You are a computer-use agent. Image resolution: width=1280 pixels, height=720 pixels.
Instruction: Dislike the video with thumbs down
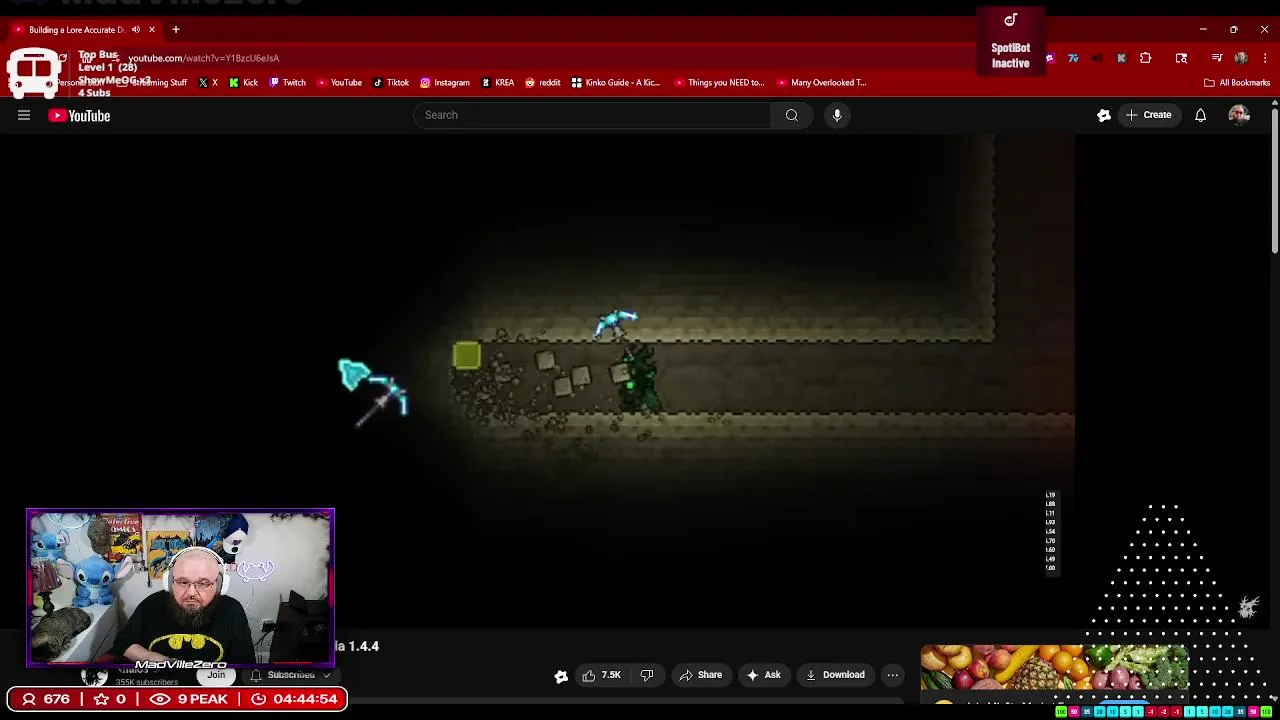tap(647, 675)
